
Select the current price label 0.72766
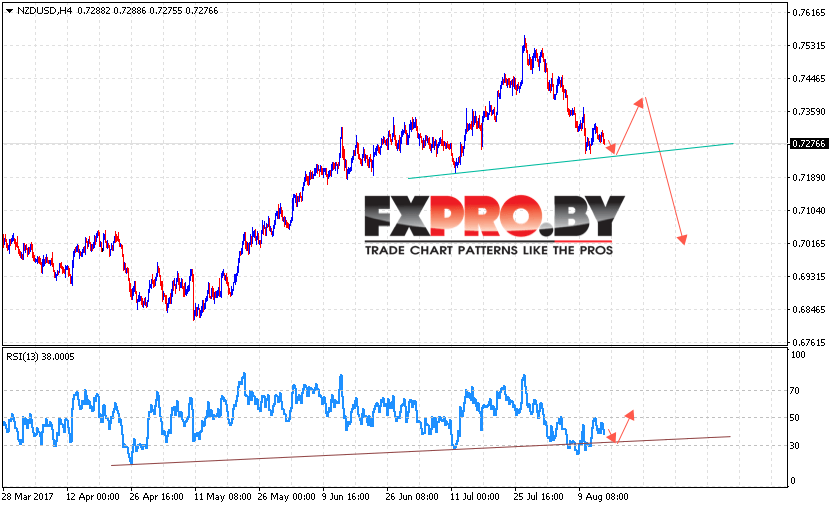pyautogui.click(x=808, y=144)
